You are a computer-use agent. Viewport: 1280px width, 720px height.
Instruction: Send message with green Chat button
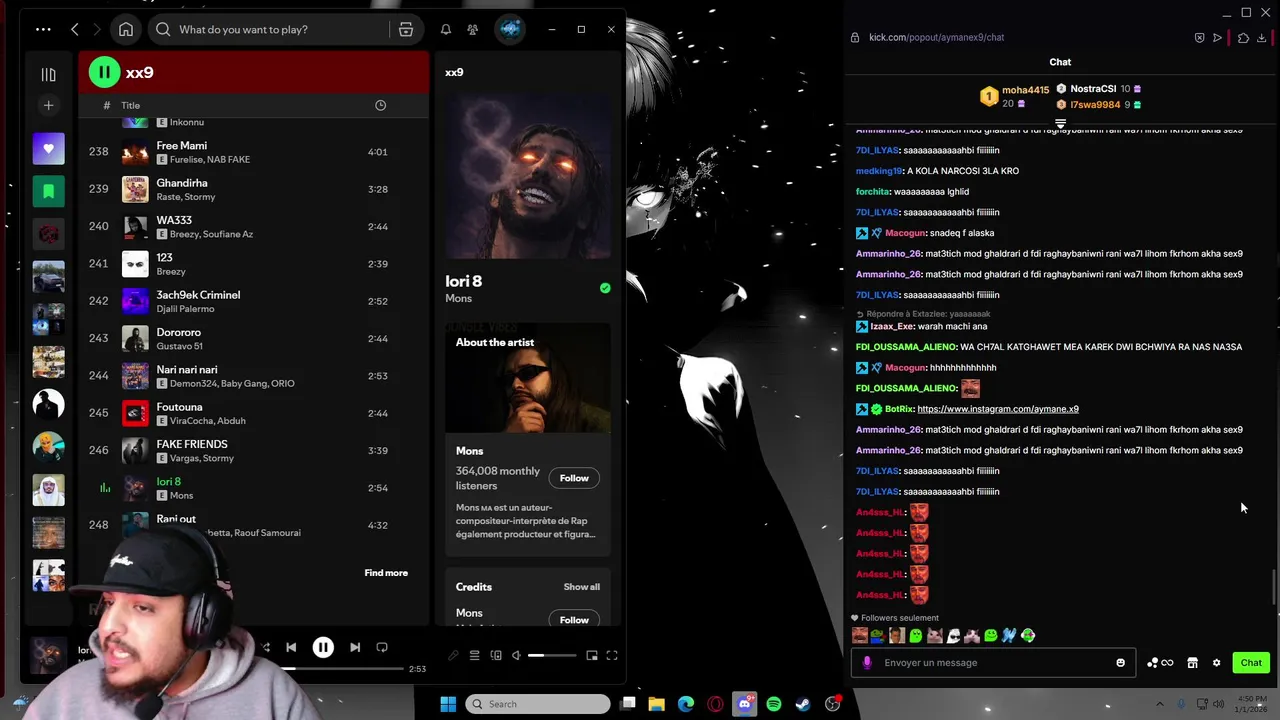[1251, 663]
